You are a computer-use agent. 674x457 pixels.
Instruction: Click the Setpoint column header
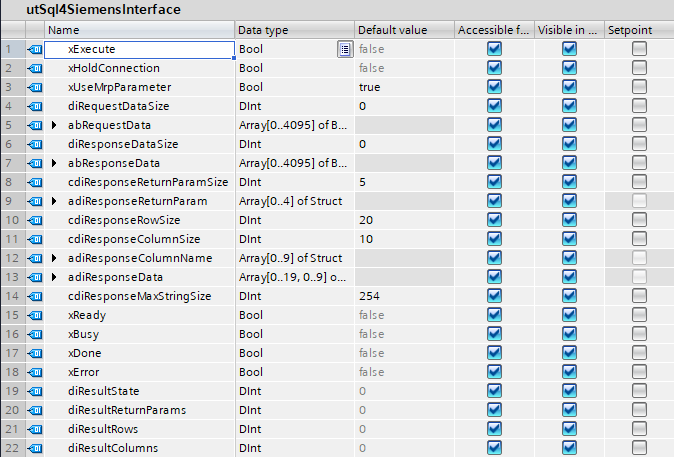(x=639, y=30)
